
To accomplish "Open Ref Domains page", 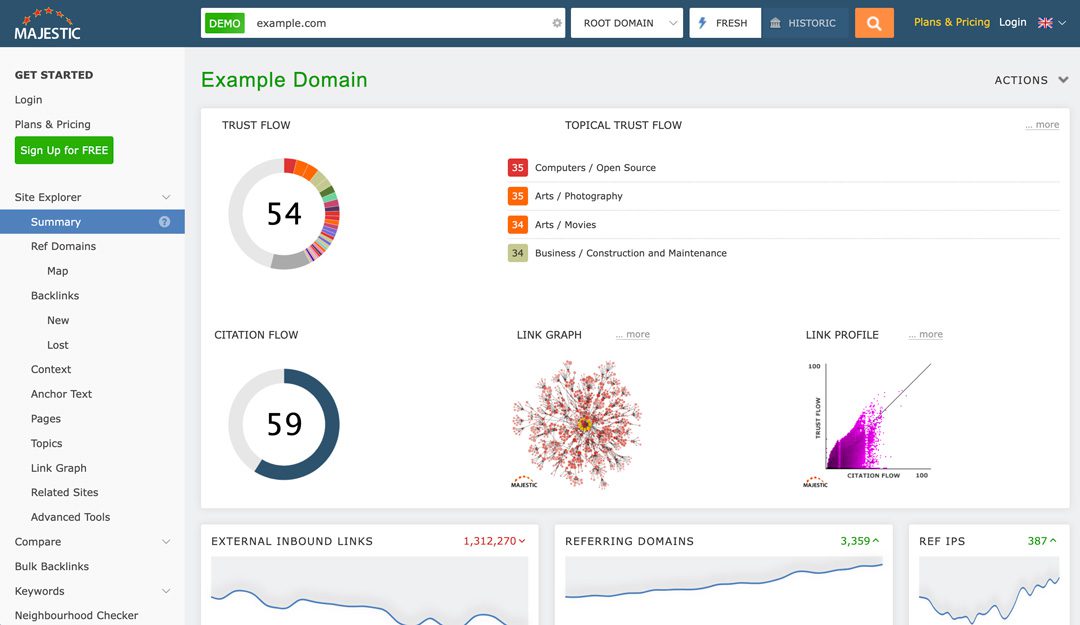I will [63, 246].
